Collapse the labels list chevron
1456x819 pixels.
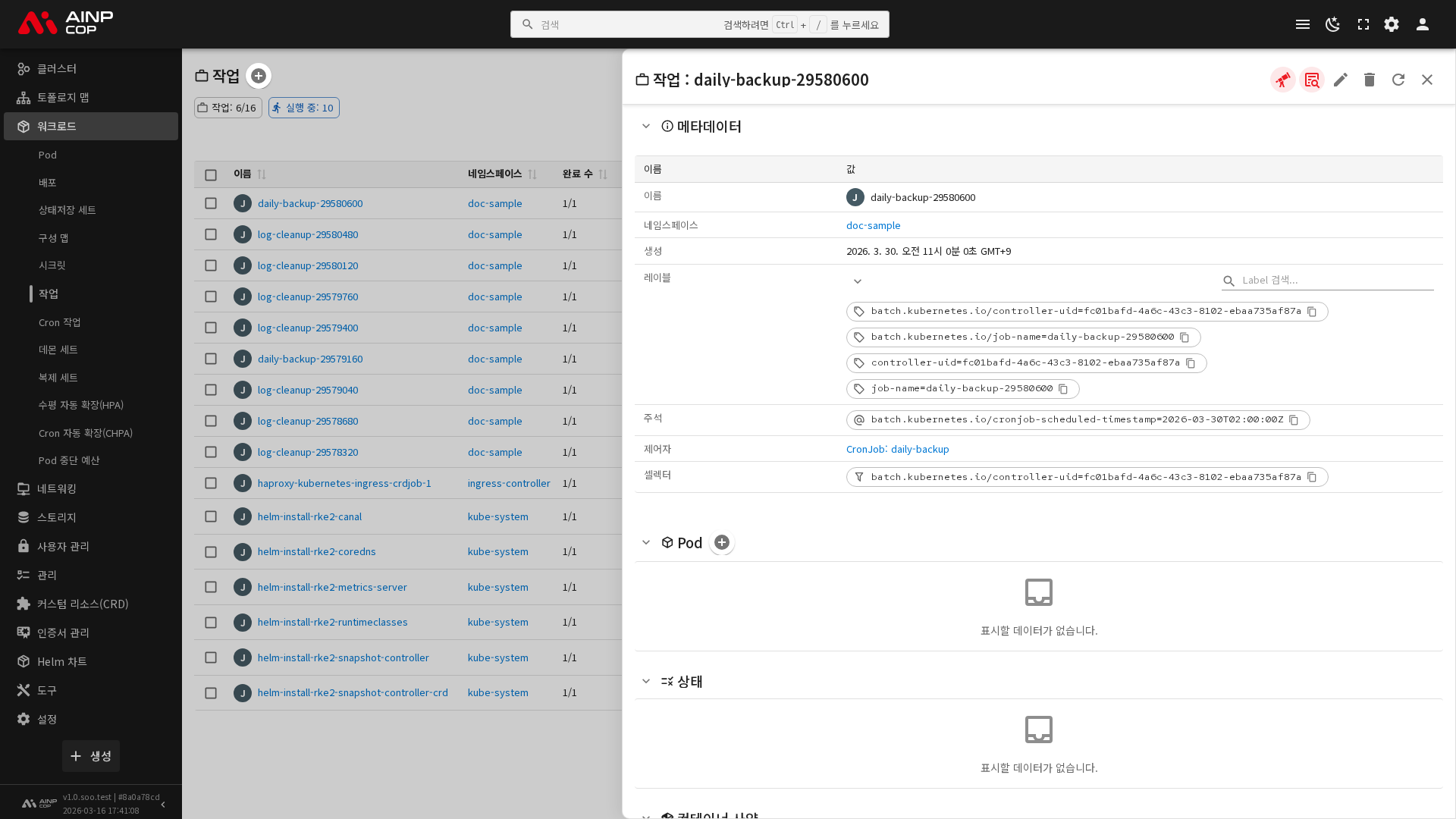coord(857,281)
